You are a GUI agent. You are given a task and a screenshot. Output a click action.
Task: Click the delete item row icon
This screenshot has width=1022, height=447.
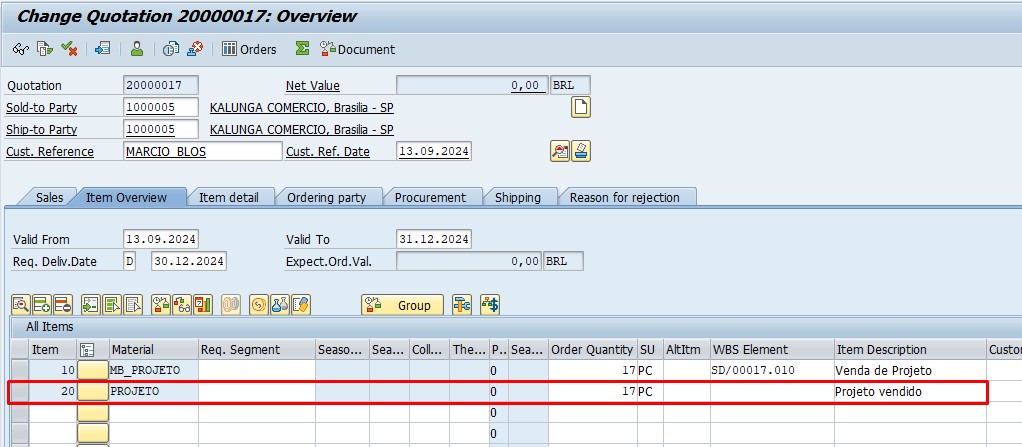63,304
